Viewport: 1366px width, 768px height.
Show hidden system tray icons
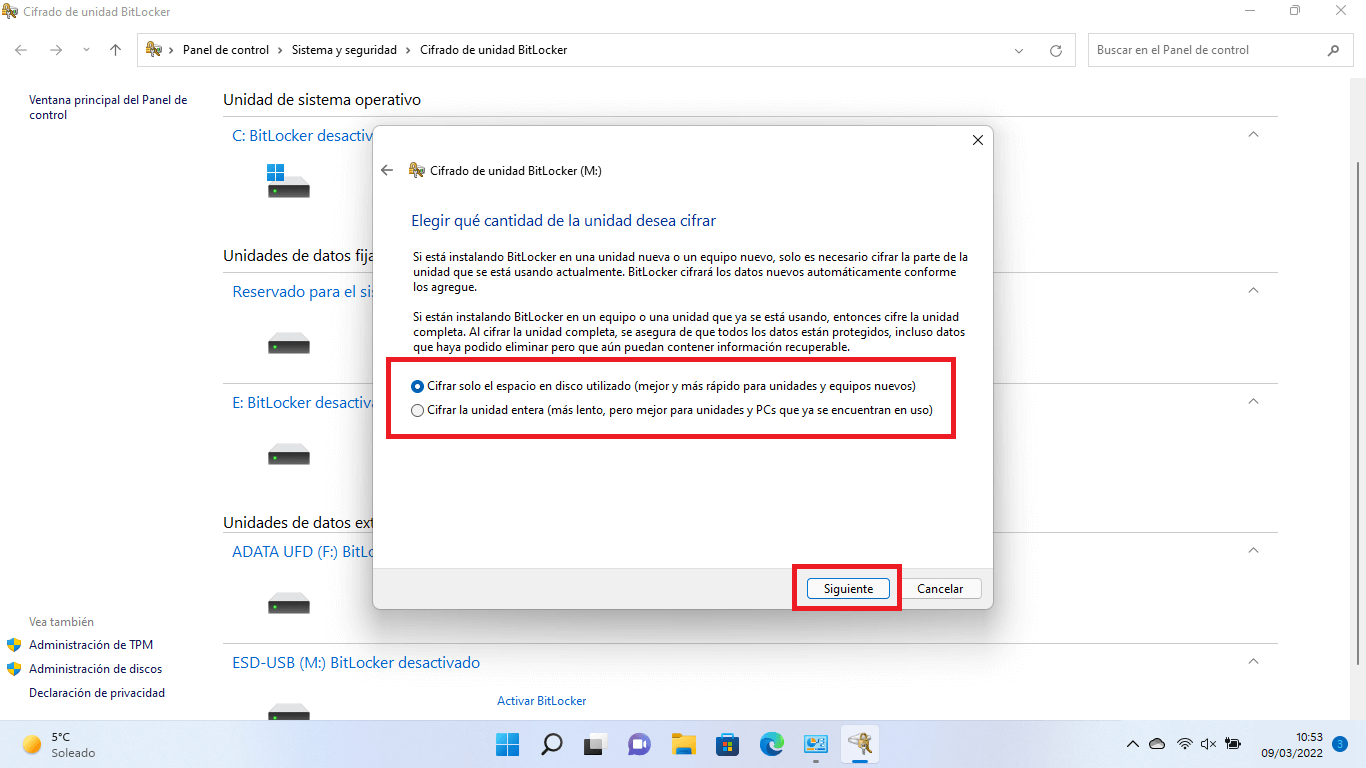[x=1132, y=745]
